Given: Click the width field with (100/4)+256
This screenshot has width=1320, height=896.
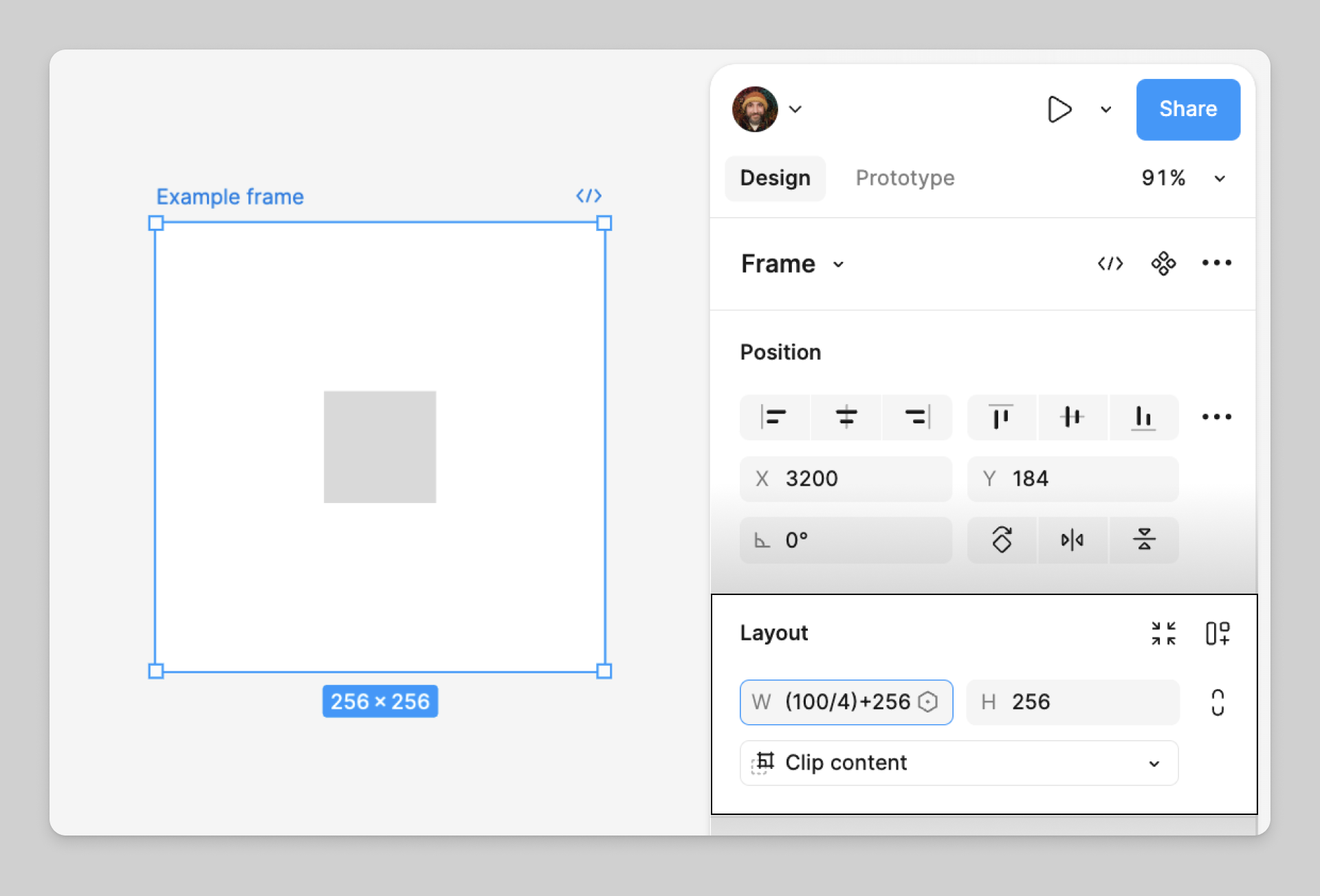Looking at the screenshot, I should pos(846,702).
